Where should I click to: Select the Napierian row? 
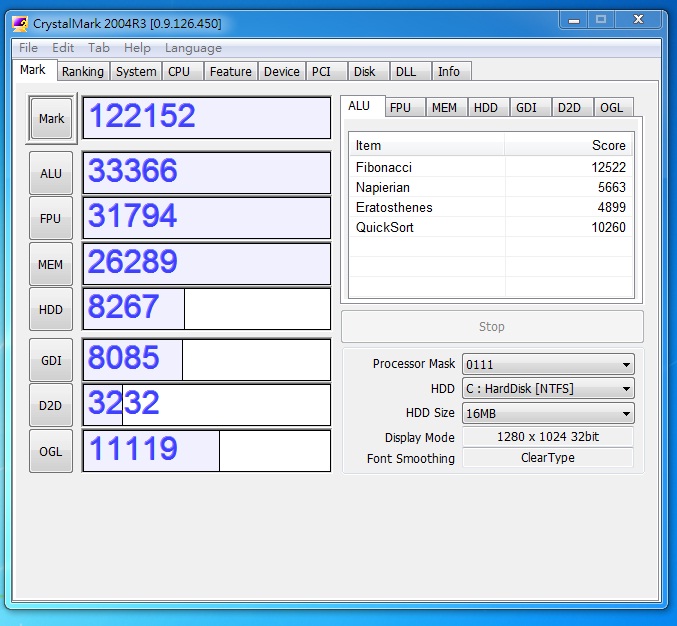point(491,187)
